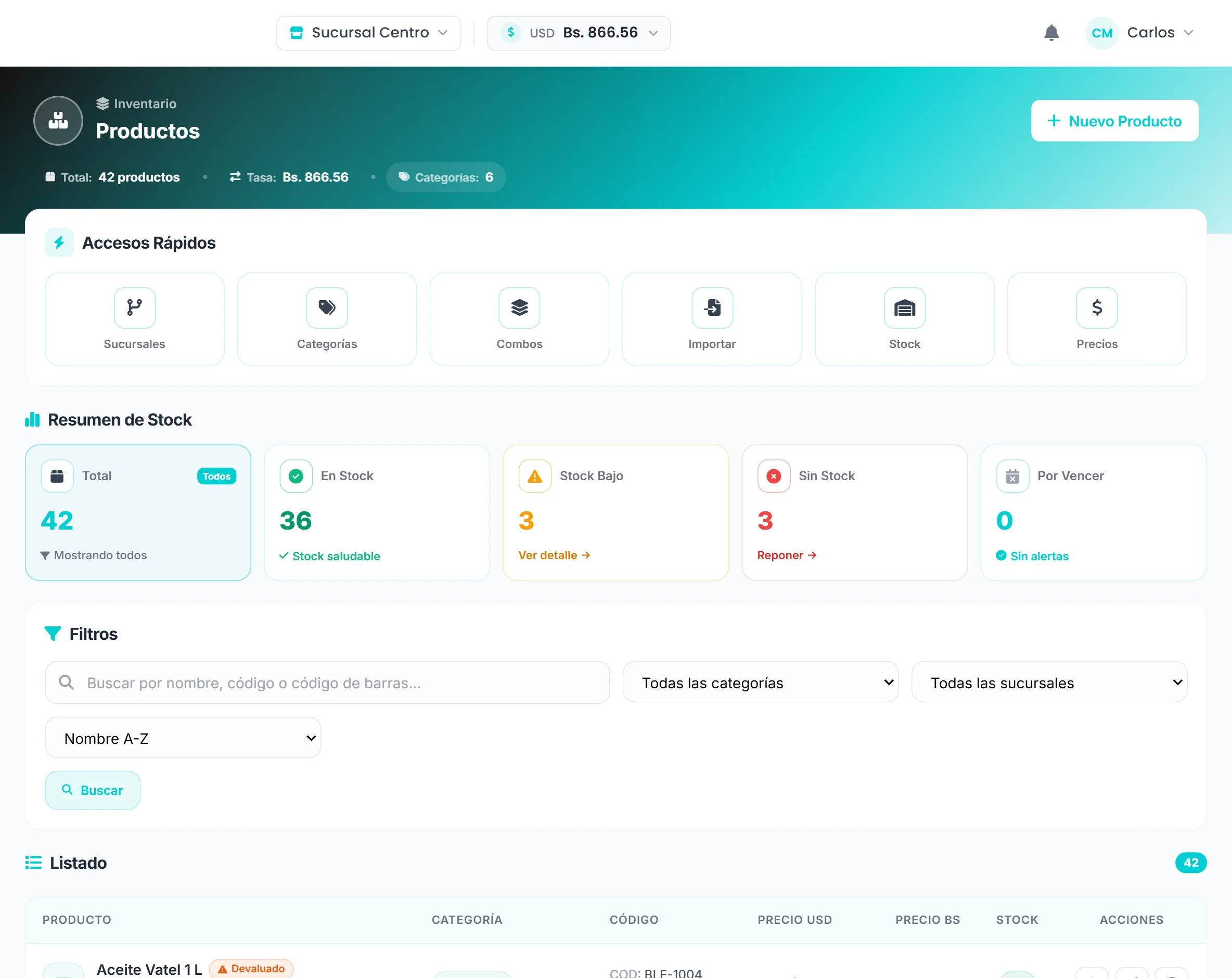This screenshot has width=1232, height=978.
Task: Open the Precios dollar icon
Action: 1097,308
